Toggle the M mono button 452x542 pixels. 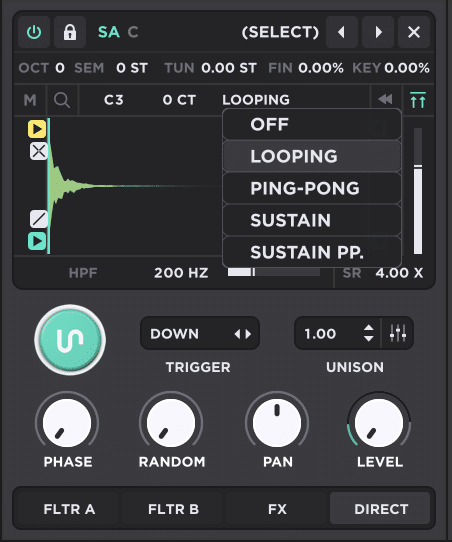(30, 100)
